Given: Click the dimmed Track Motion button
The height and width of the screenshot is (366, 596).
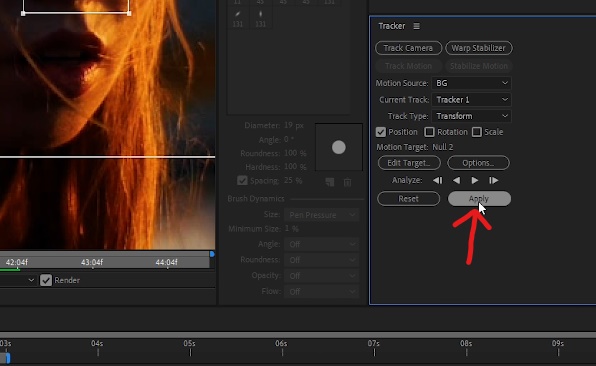Looking at the screenshot, I should (408, 66).
